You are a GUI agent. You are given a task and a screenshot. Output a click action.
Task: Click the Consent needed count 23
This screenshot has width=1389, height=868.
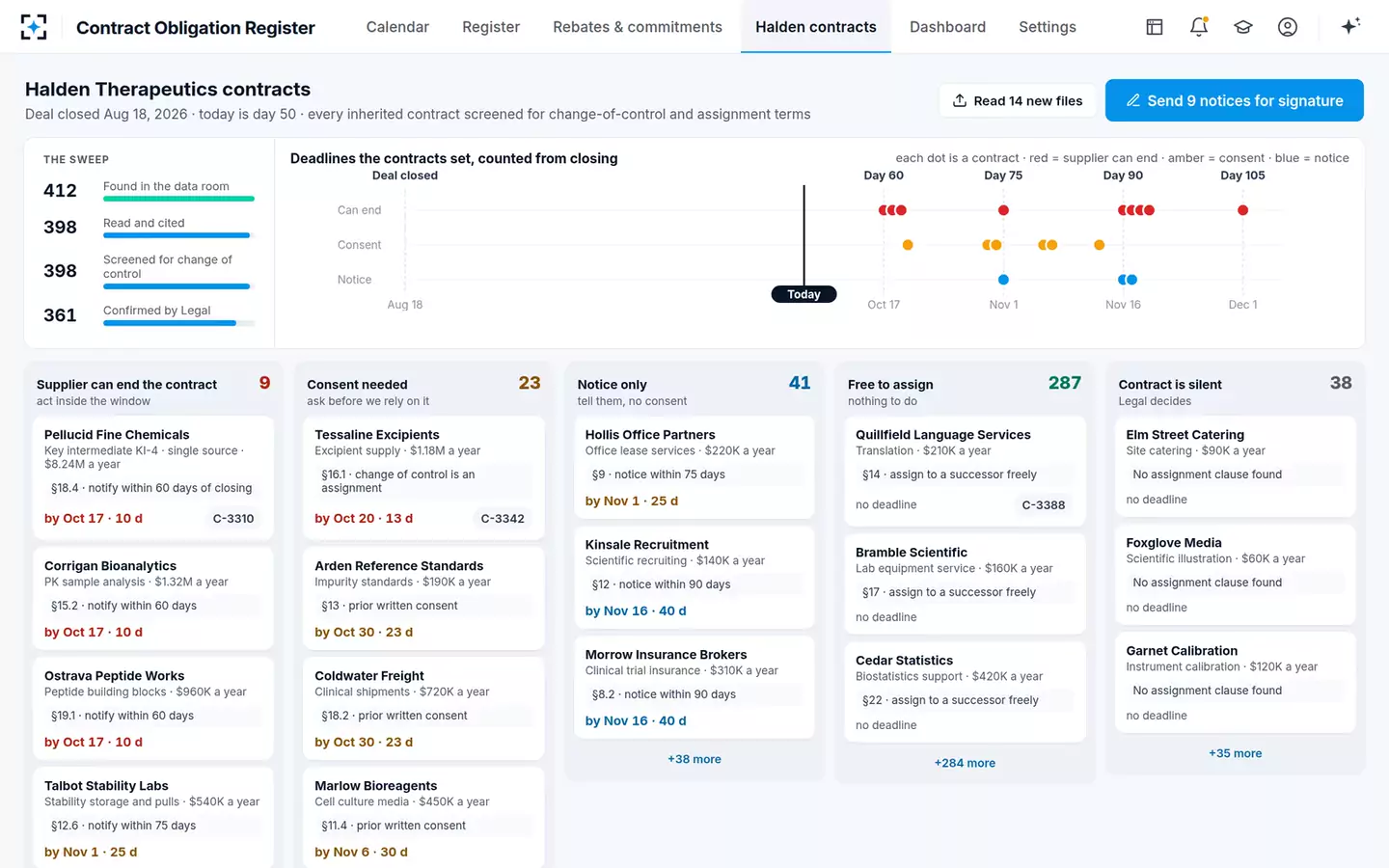click(530, 383)
